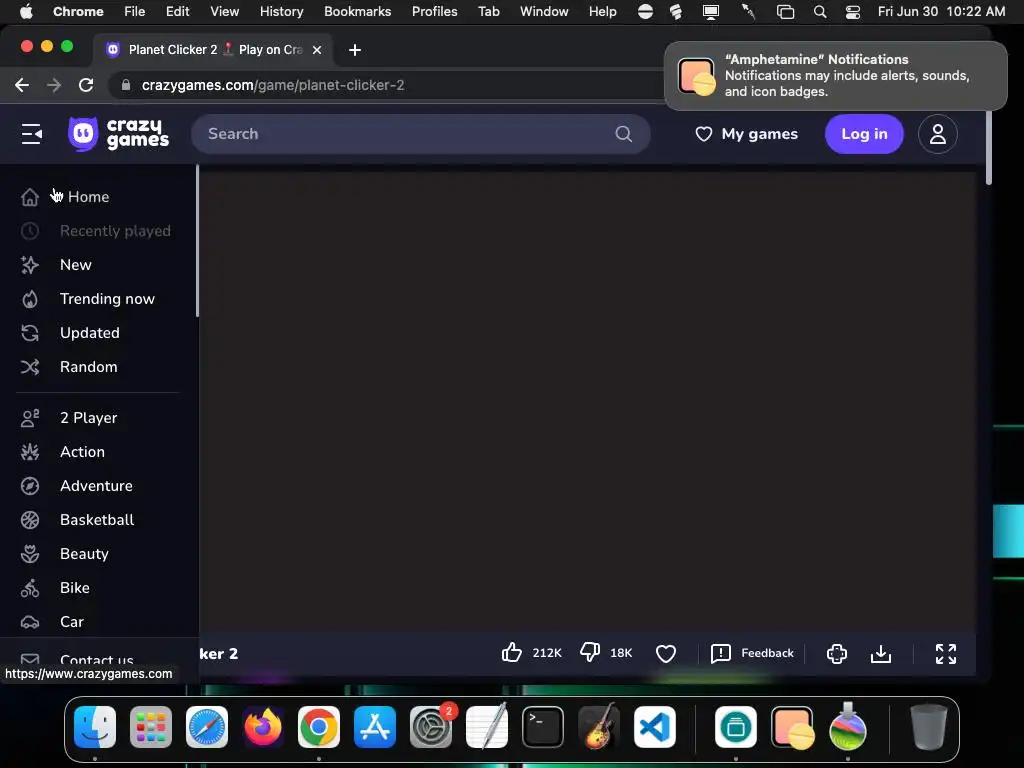The width and height of the screenshot is (1024, 768).
Task: Open My games list
Action: [x=746, y=134]
